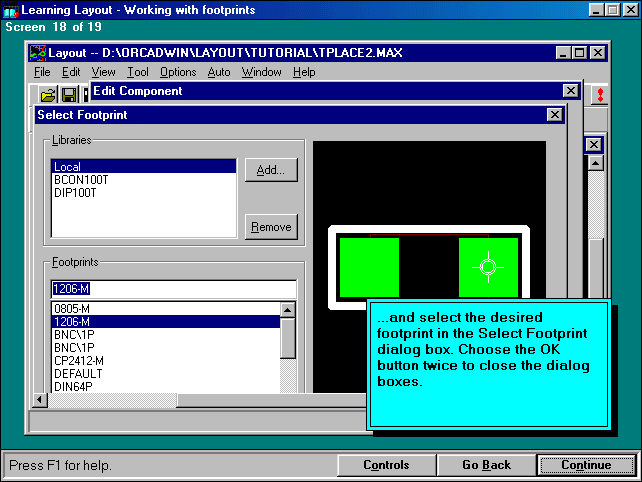Open the Tool menu
Screen dimensions: 642x482
tap(138, 72)
